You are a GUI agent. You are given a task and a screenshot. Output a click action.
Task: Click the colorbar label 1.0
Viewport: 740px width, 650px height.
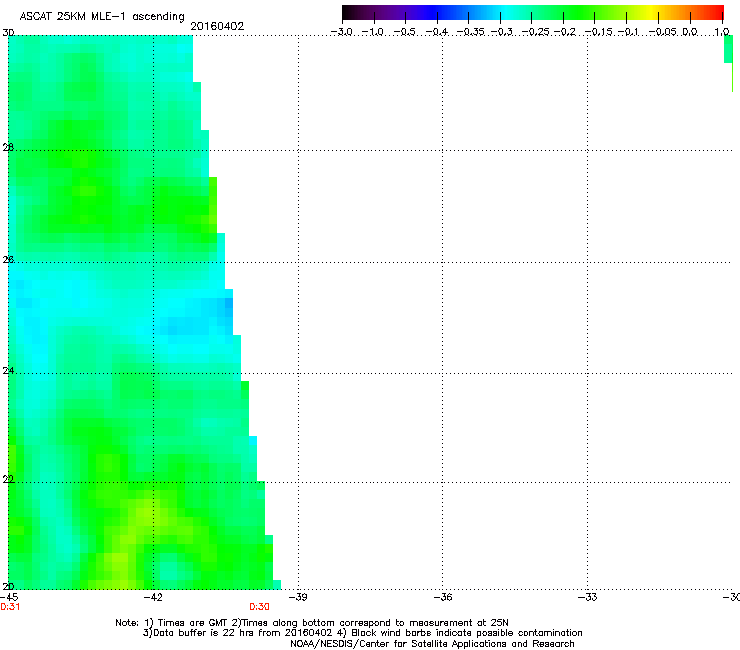pyautogui.click(x=722, y=32)
